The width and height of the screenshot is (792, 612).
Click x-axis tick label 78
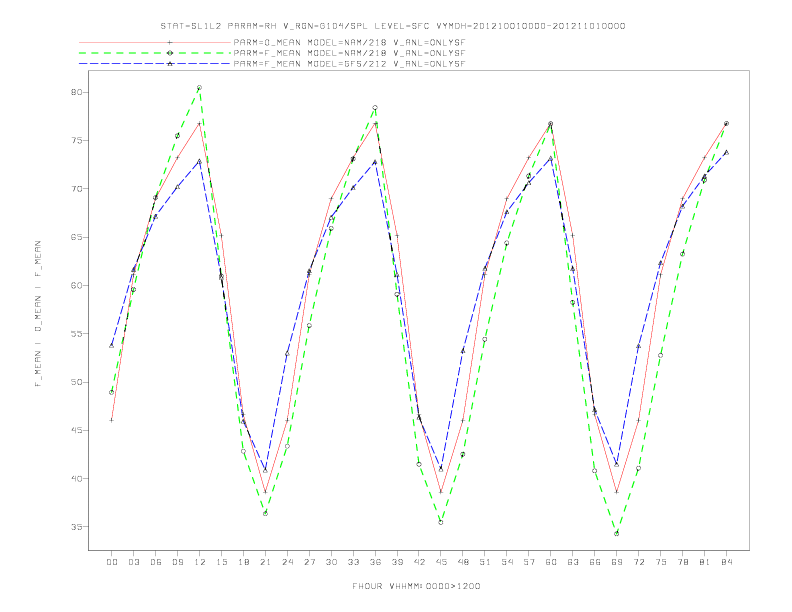682,562
